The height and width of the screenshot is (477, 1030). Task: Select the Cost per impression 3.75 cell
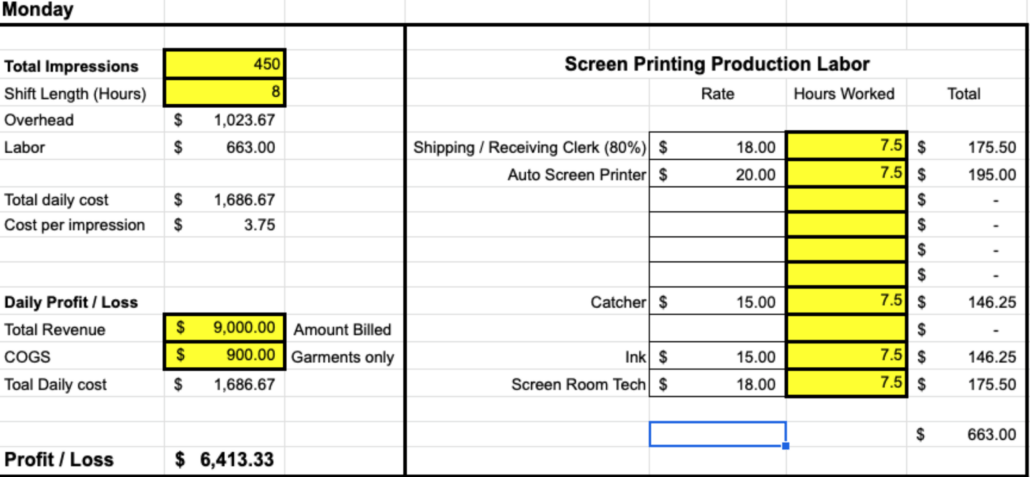pos(225,225)
